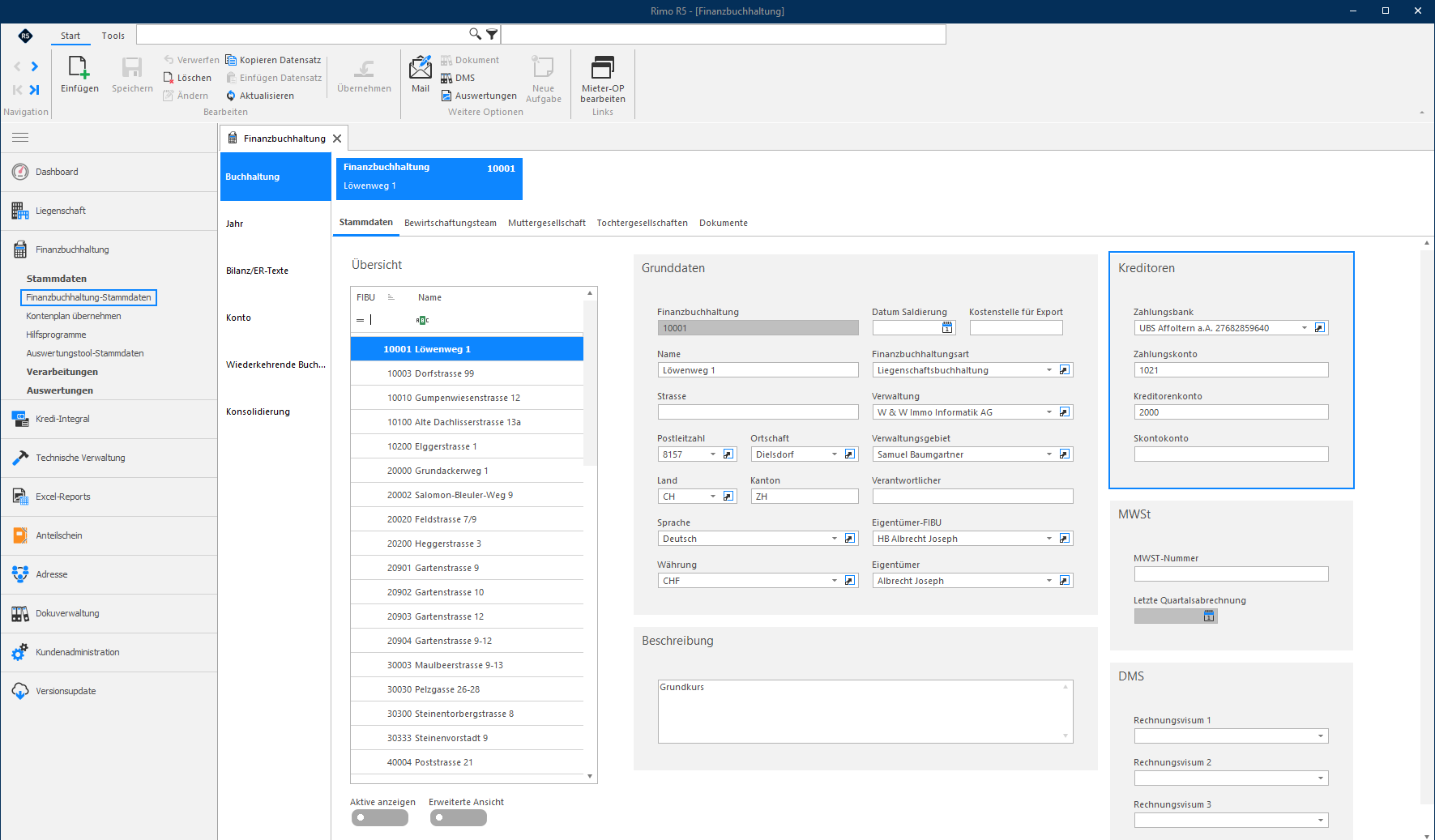Select row 10003 Dorfstrasse 99
The image size is (1435, 840).
coord(467,373)
